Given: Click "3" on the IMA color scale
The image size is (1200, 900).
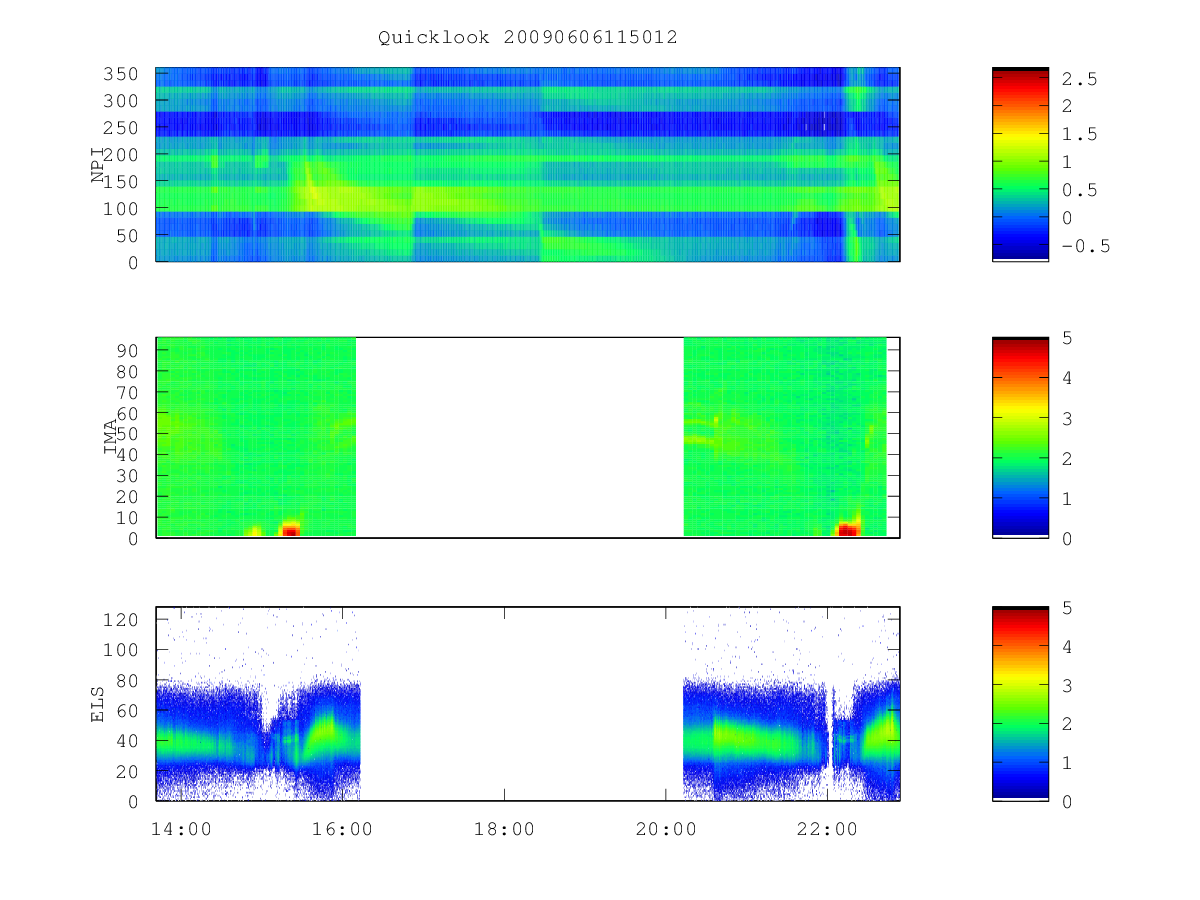Looking at the screenshot, I should tap(1067, 418).
